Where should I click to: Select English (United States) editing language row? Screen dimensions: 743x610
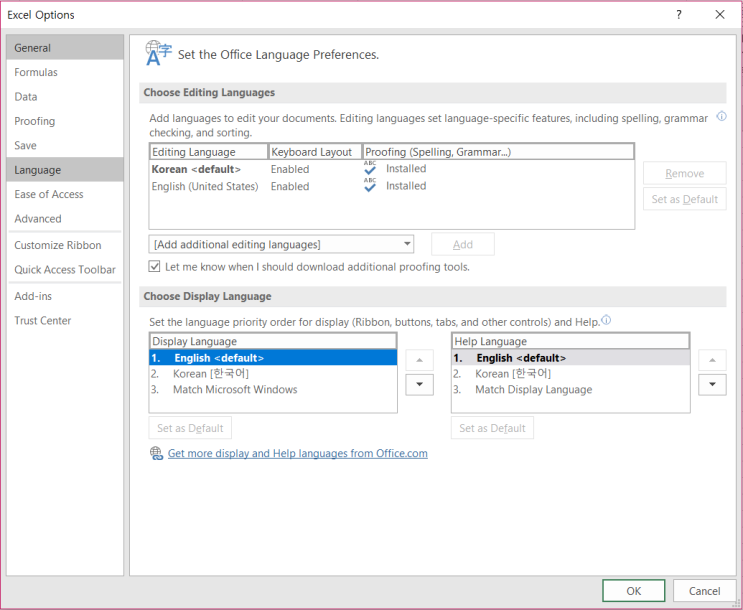(x=204, y=186)
